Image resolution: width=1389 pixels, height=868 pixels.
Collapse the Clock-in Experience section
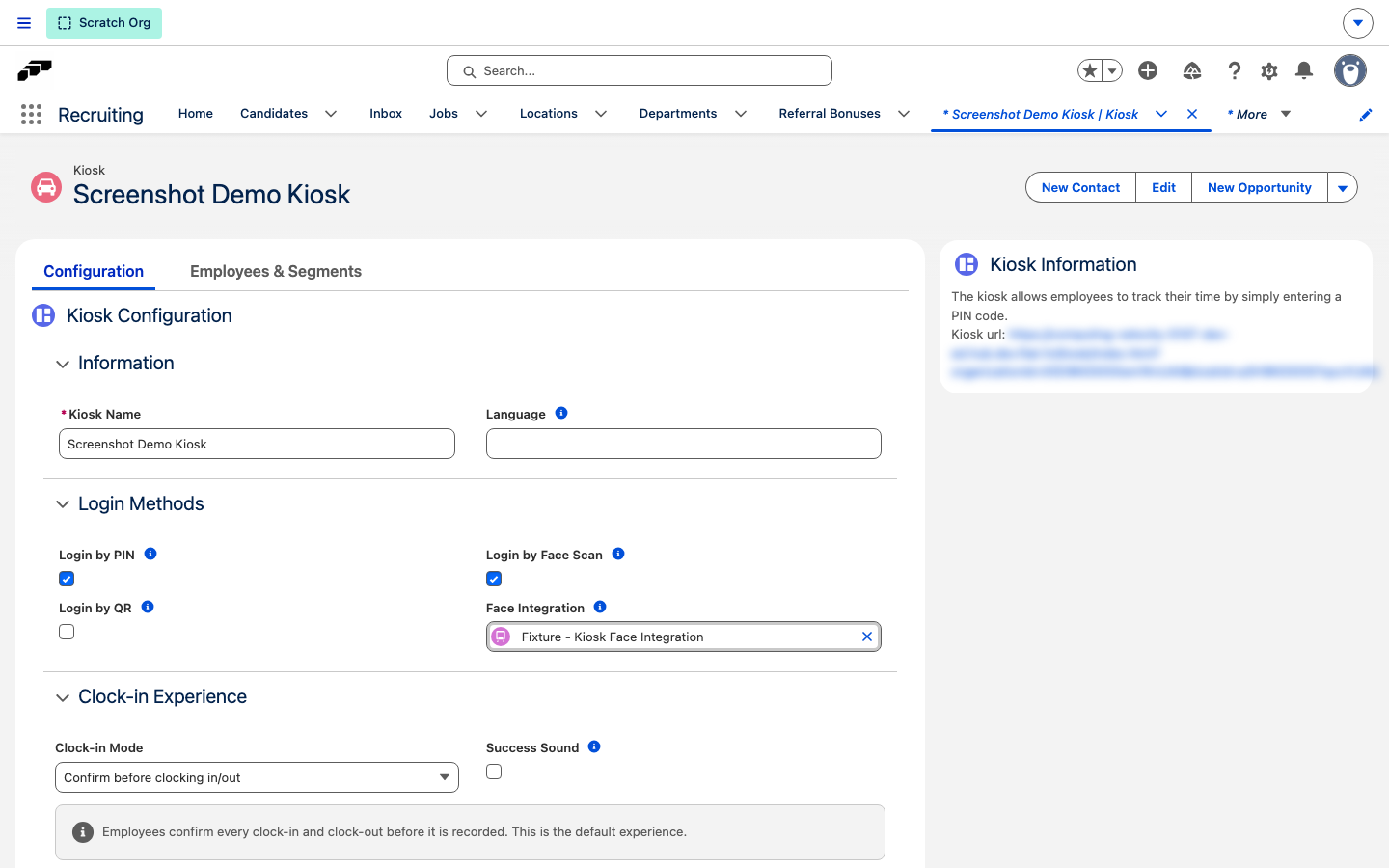tap(63, 697)
